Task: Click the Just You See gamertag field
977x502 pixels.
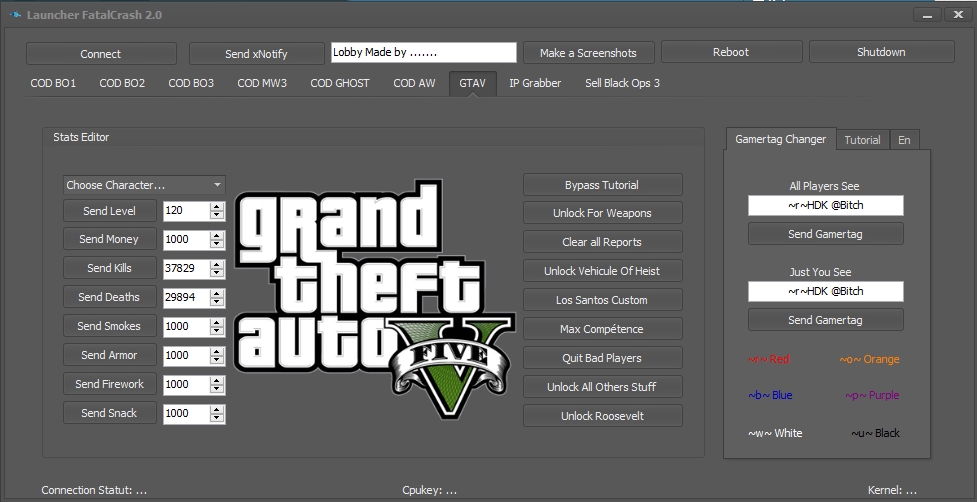Action: [826, 291]
